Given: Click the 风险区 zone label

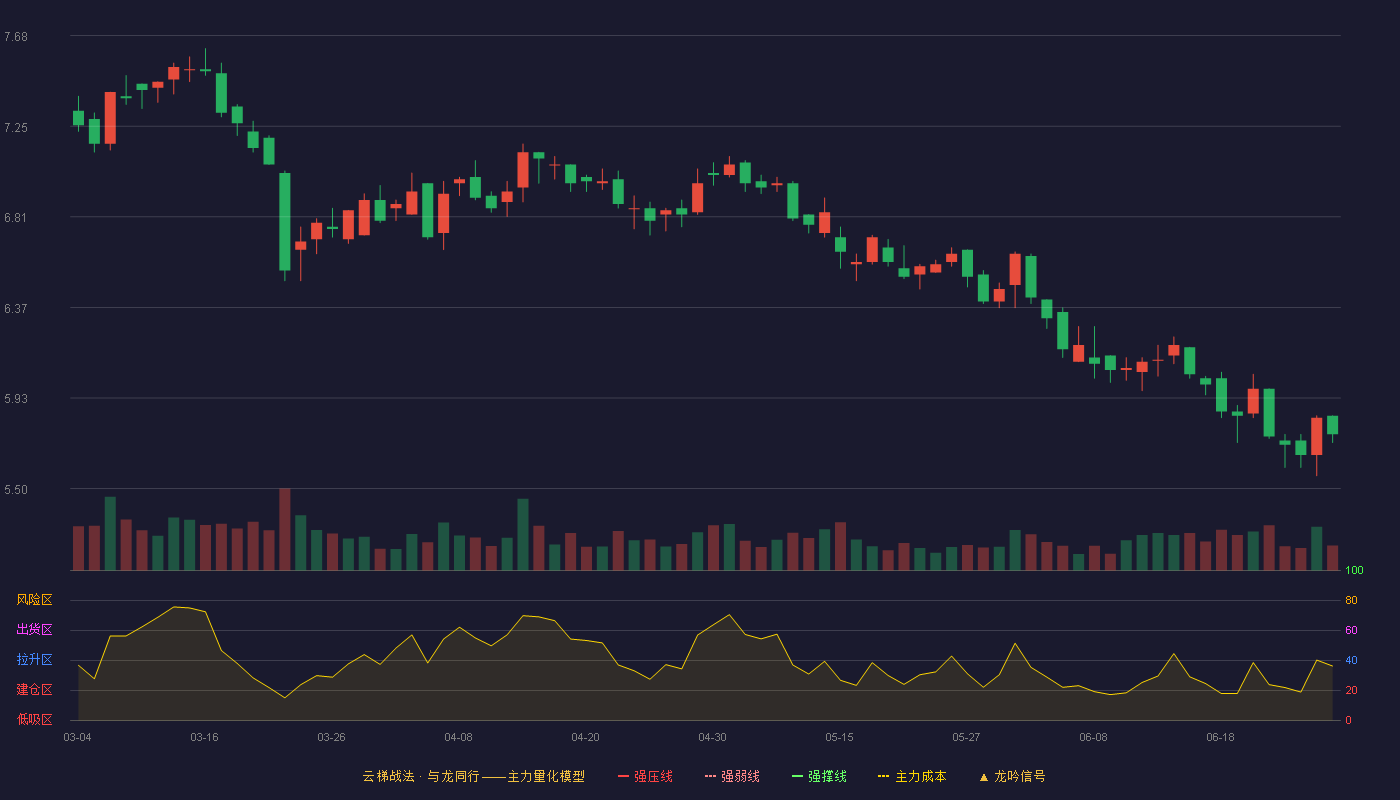Looking at the screenshot, I should click(x=34, y=600).
